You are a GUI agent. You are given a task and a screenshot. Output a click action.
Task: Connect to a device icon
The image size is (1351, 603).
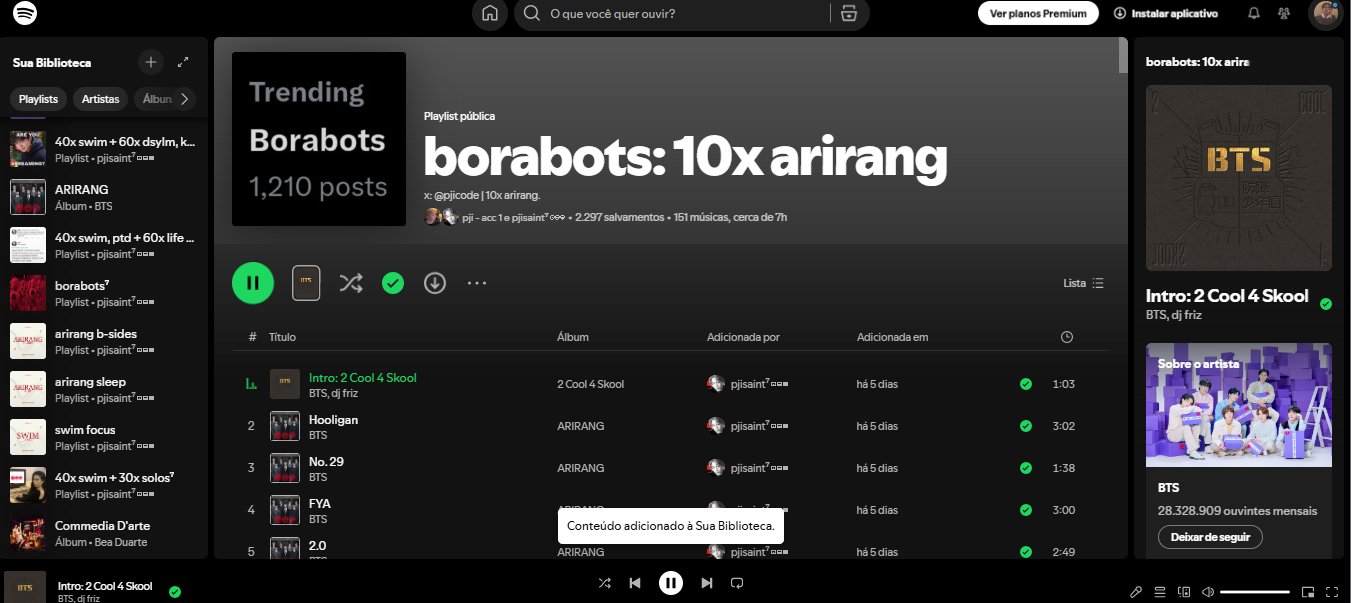click(x=1184, y=592)
